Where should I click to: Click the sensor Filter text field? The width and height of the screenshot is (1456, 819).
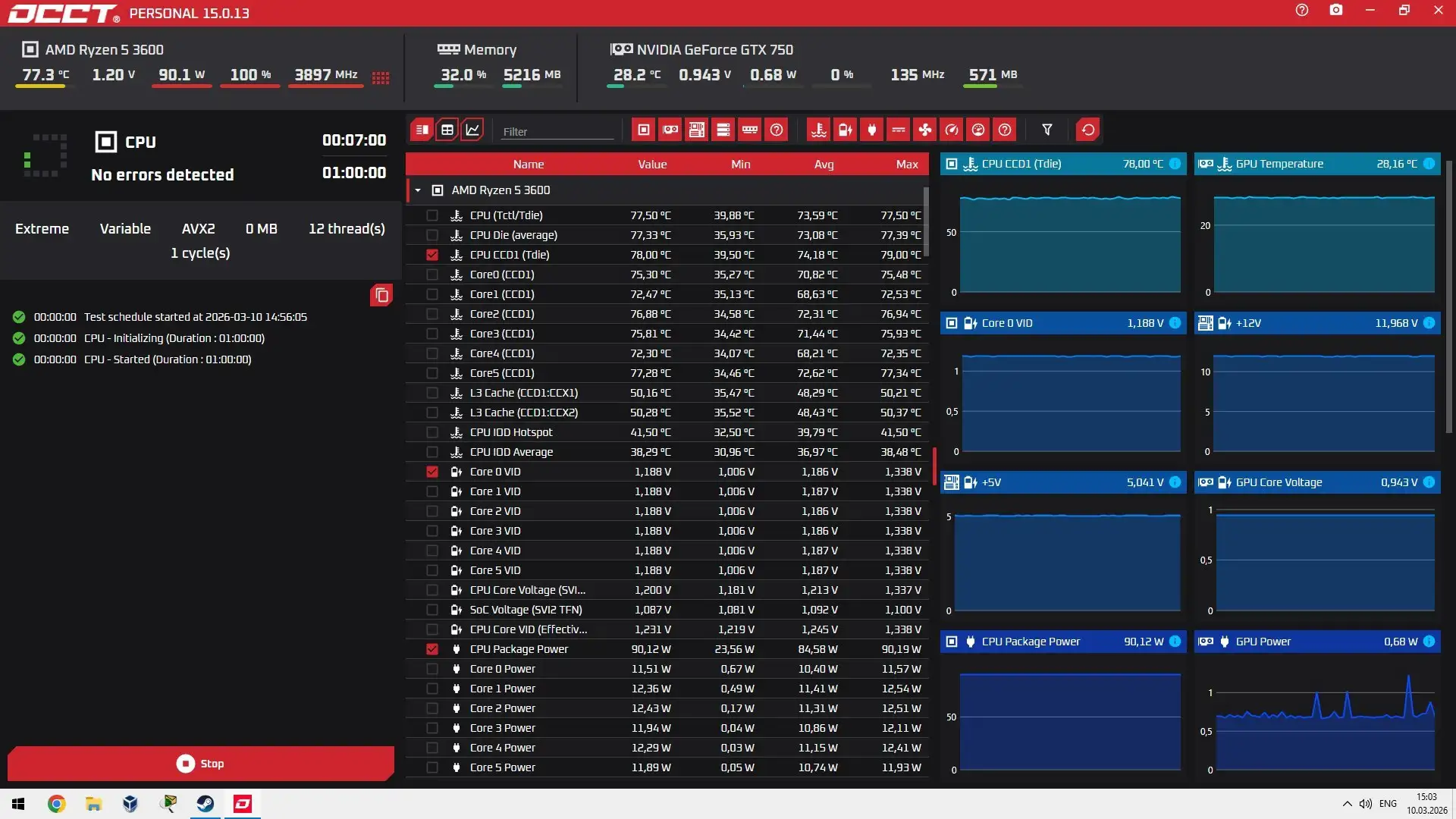coord(557,131)
